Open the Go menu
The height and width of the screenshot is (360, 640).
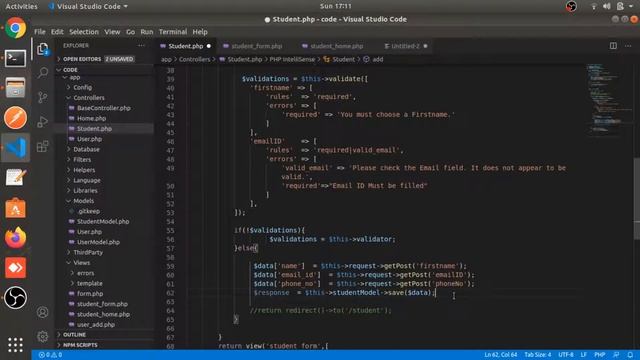pos(130,32)
